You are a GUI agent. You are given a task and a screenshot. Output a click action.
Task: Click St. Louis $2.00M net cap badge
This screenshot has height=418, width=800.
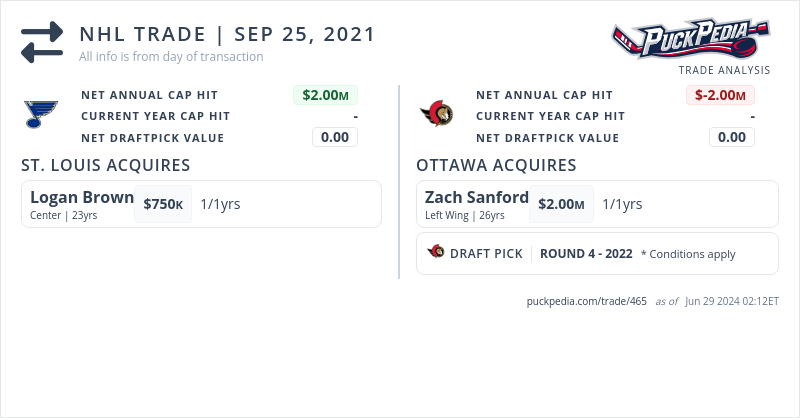[x=325, y=95]
